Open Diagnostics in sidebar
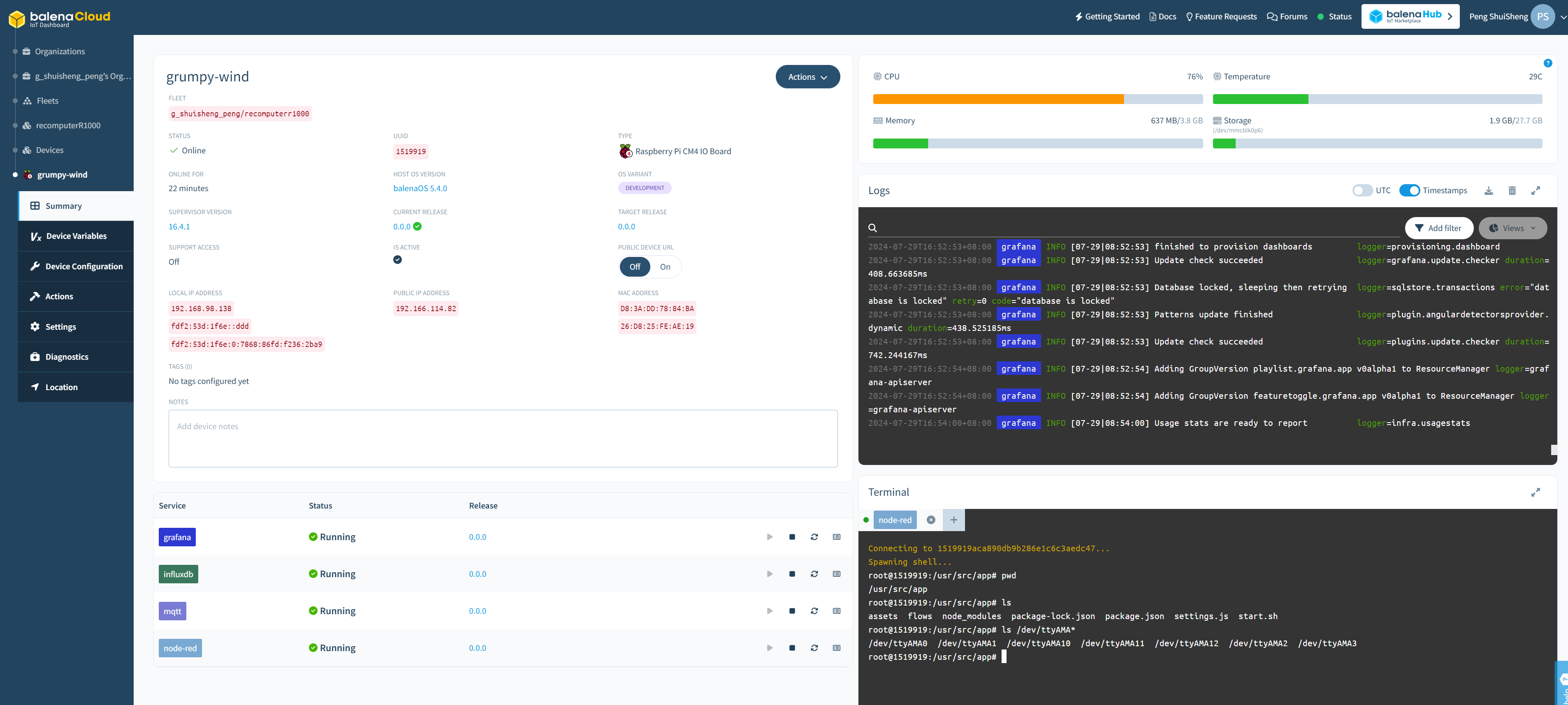 [75, 357]
